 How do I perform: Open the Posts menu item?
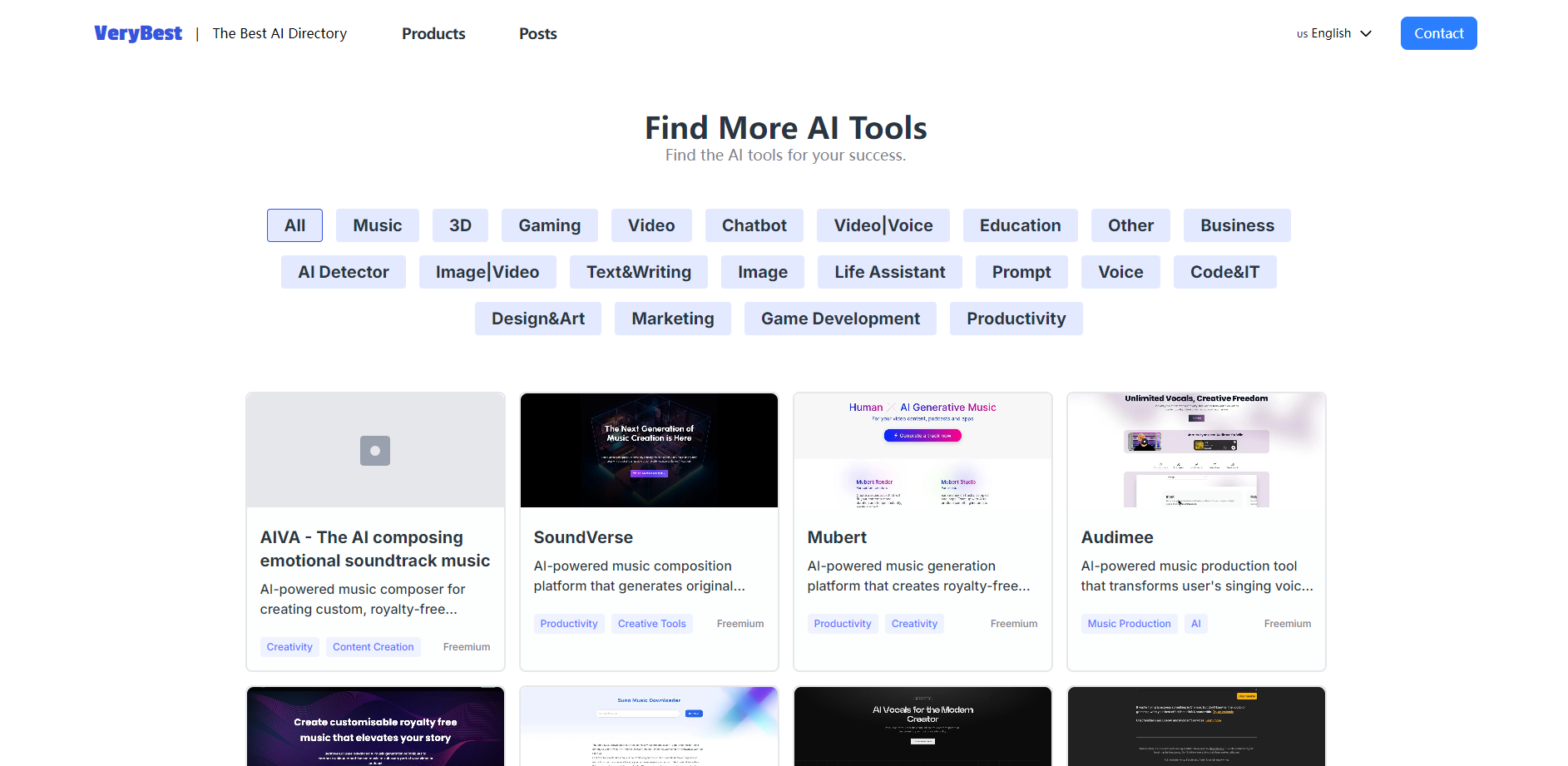pyautogui.click(x=538, y=33)
